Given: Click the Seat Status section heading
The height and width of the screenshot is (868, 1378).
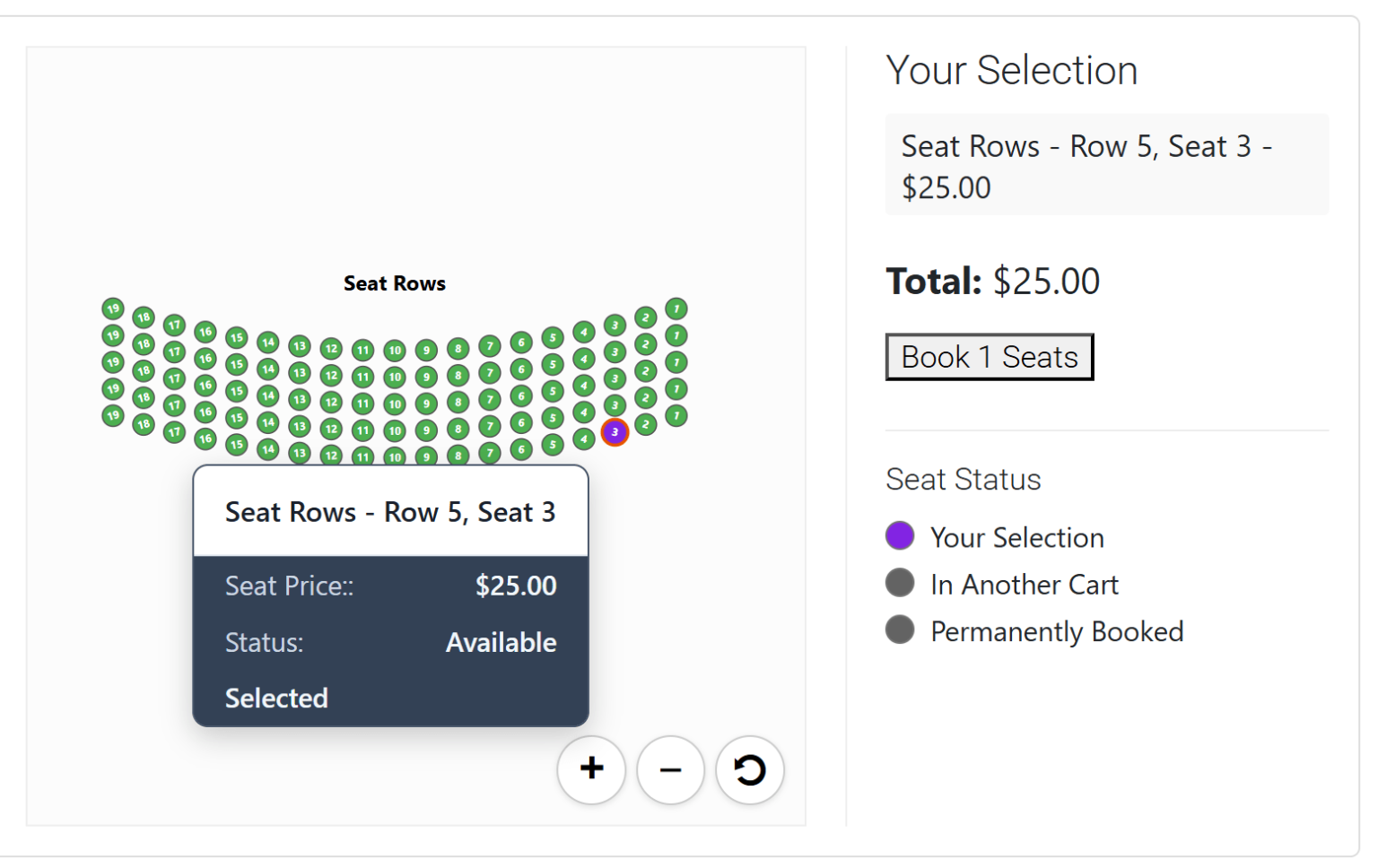Looking at the screenshot, I should tap(963, 479).
